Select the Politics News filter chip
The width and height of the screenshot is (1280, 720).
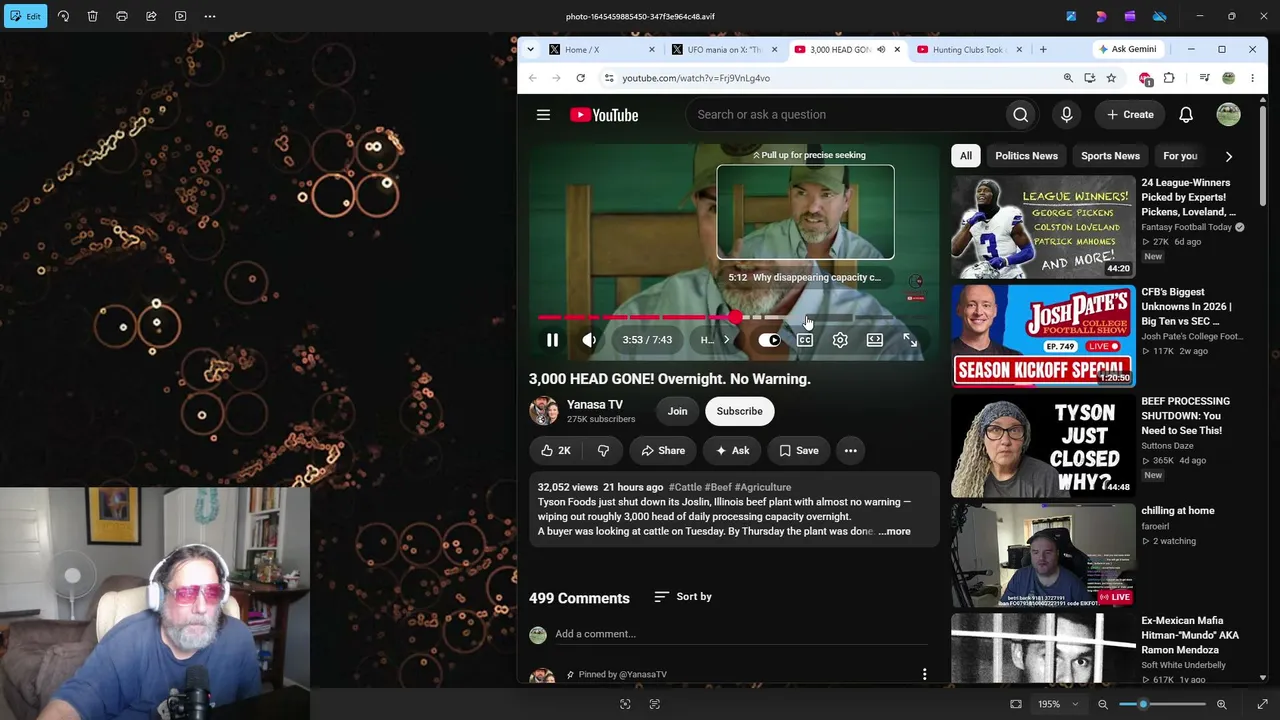pyautogui.click(x=1026, y=156)
